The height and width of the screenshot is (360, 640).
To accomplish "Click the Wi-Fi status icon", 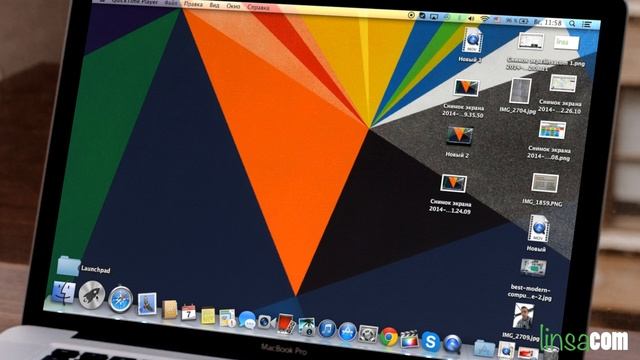I will (484, 19).
